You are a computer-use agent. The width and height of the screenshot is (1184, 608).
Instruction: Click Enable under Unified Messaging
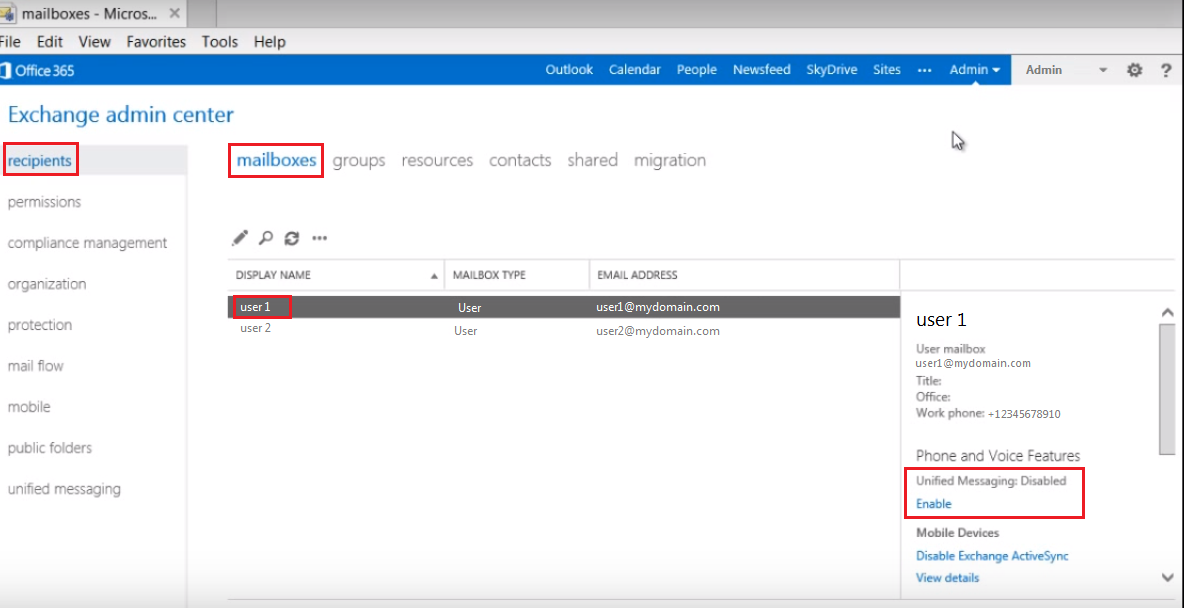(933, 504)
